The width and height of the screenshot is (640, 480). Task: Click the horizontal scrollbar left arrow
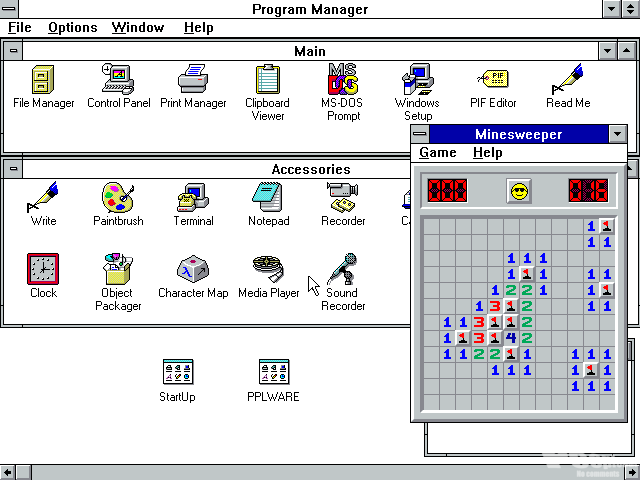(8, 473)
